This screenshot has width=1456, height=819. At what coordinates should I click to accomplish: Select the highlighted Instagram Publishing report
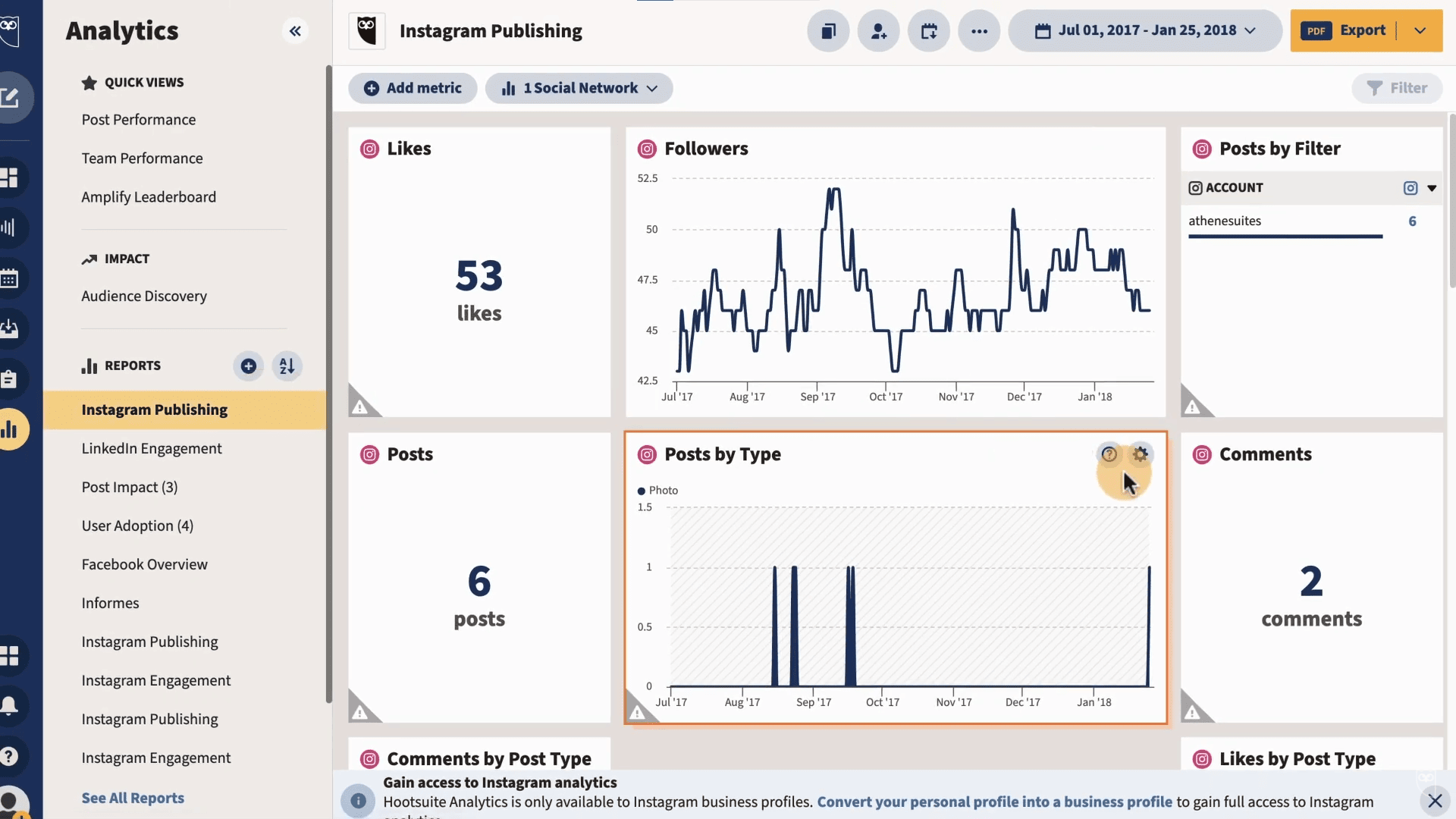185,410
